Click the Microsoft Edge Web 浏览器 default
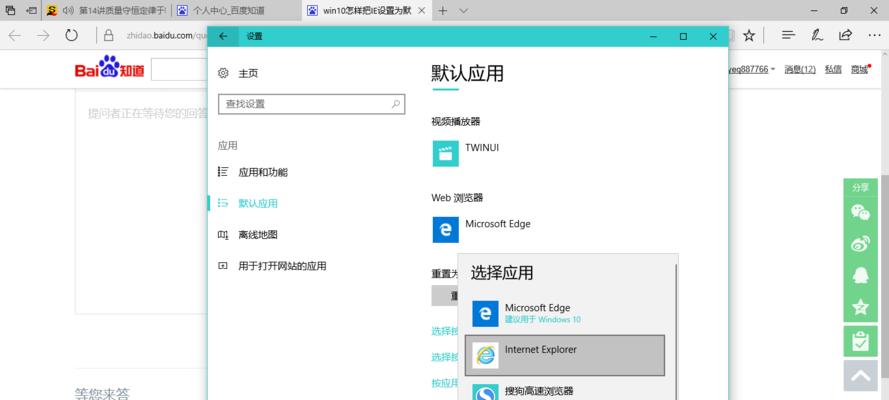889x400 pixels. click(x=482, y=229)
